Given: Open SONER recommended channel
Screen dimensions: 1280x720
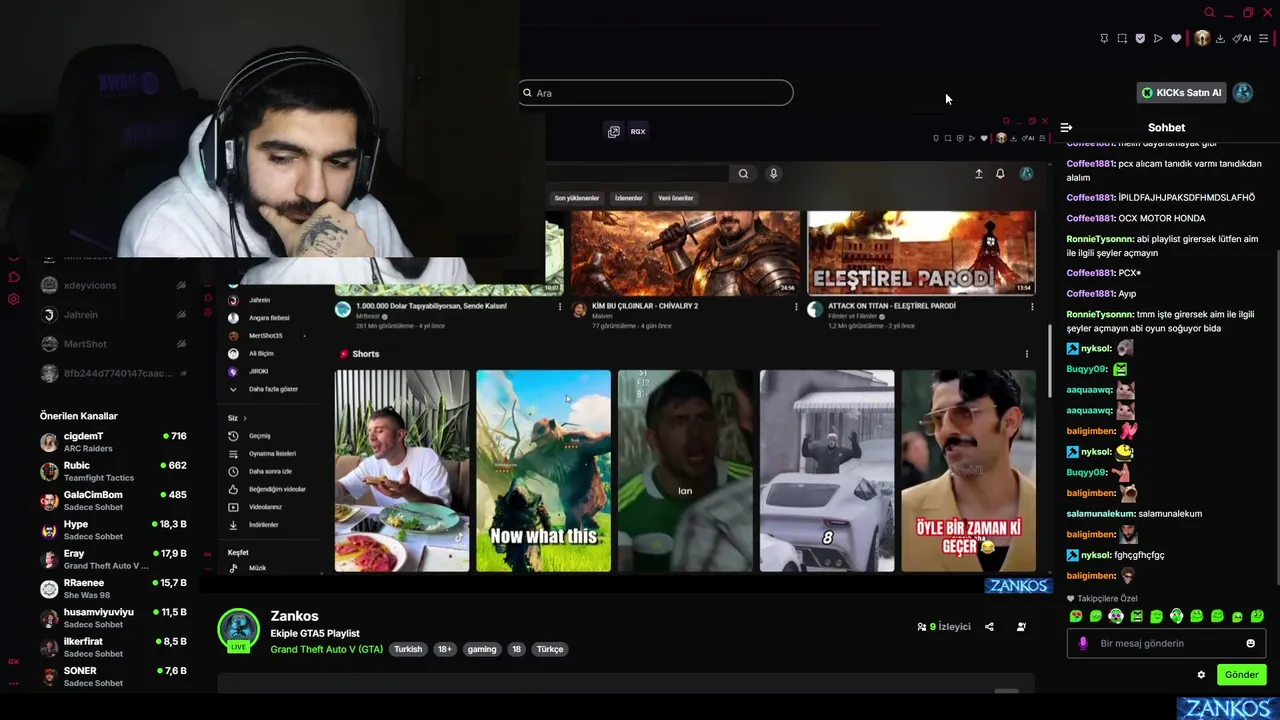Looking at the screenshot, I should coord(113,677).
